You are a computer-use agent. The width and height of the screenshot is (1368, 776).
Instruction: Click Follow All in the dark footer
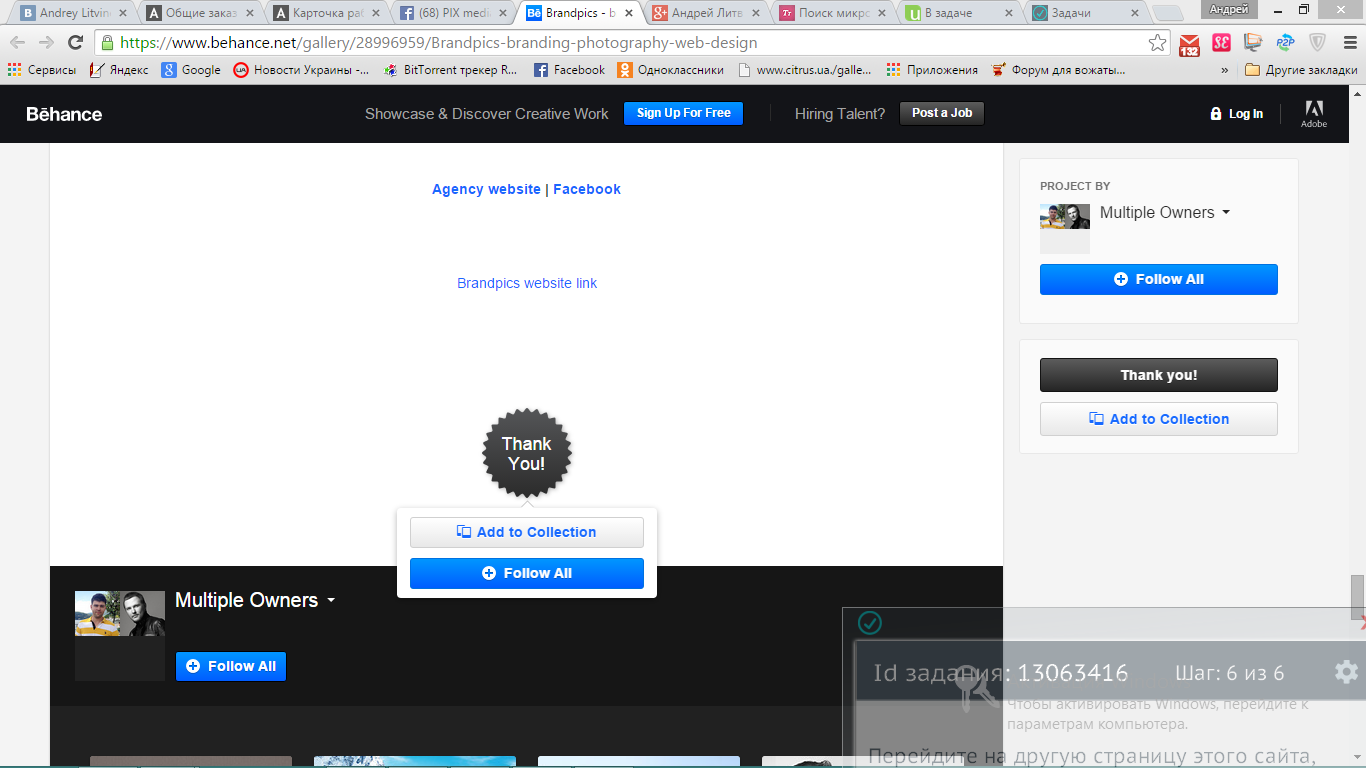click(x=231, y=666)
